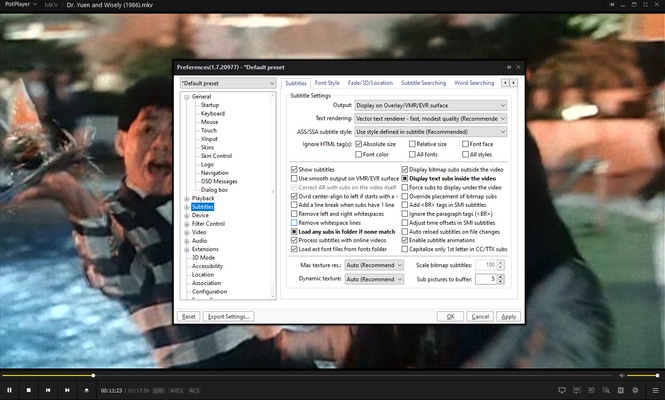665x400 pixels.
Task: Click the Sub pictures to buffer field
Action: 486,279
